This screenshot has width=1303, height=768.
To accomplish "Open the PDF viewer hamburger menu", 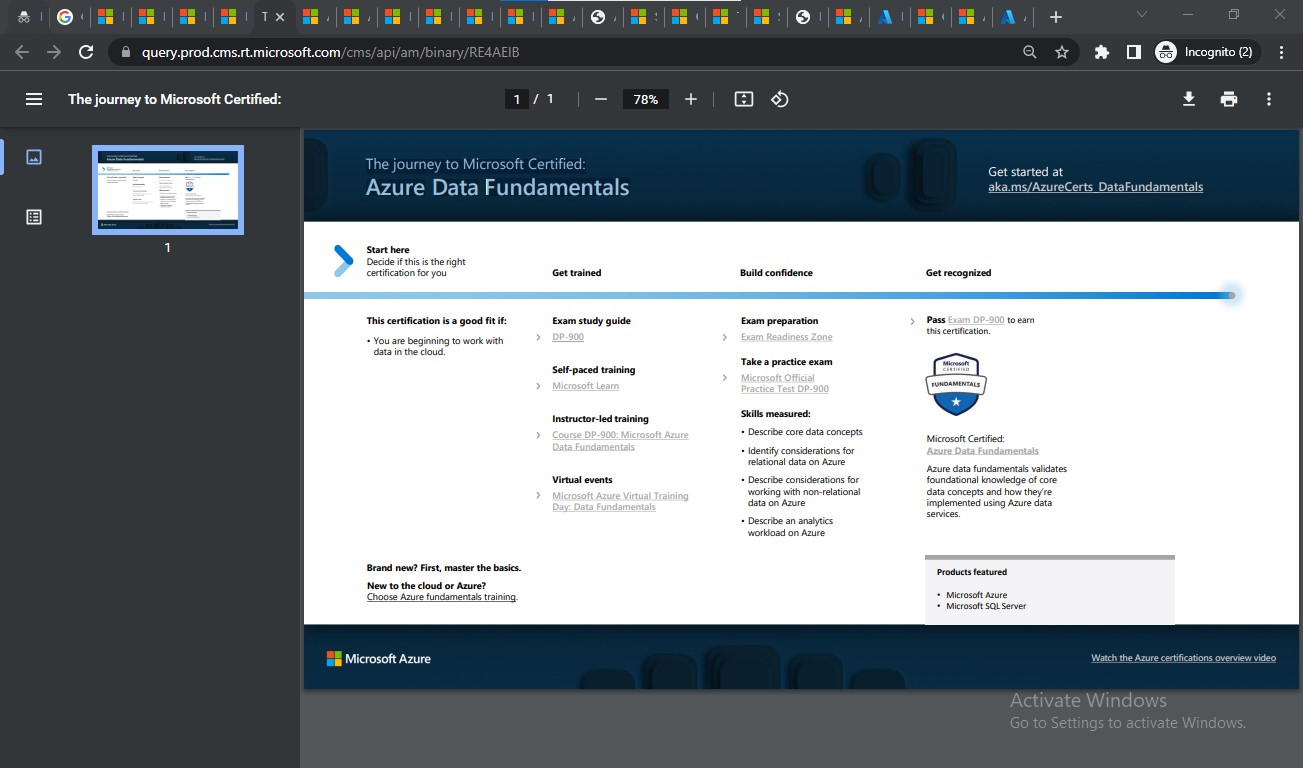I will [x=33, y=99].
